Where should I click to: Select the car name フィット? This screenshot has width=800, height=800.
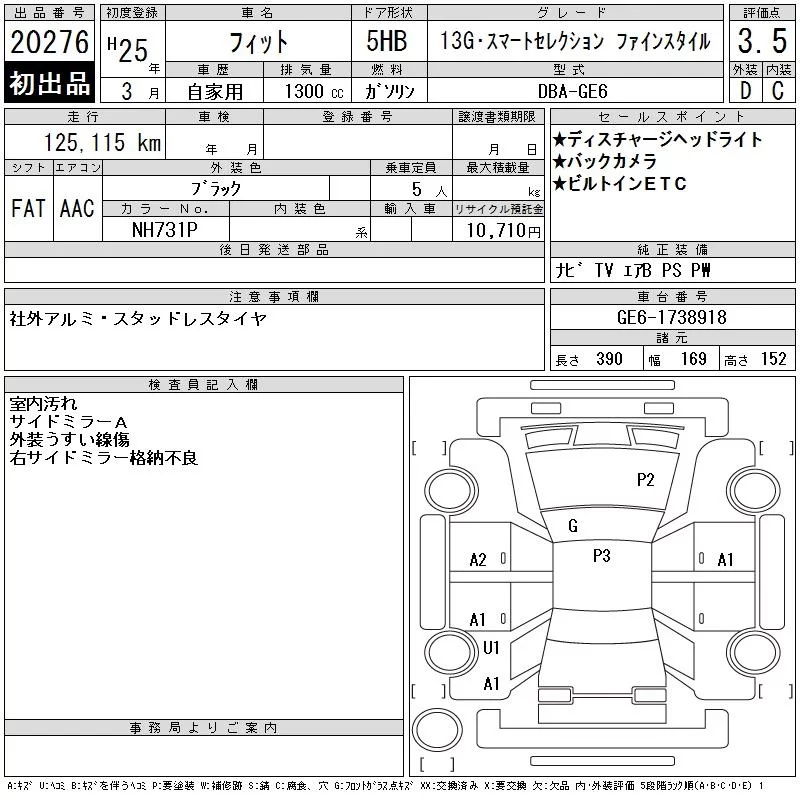click(259, 42)
